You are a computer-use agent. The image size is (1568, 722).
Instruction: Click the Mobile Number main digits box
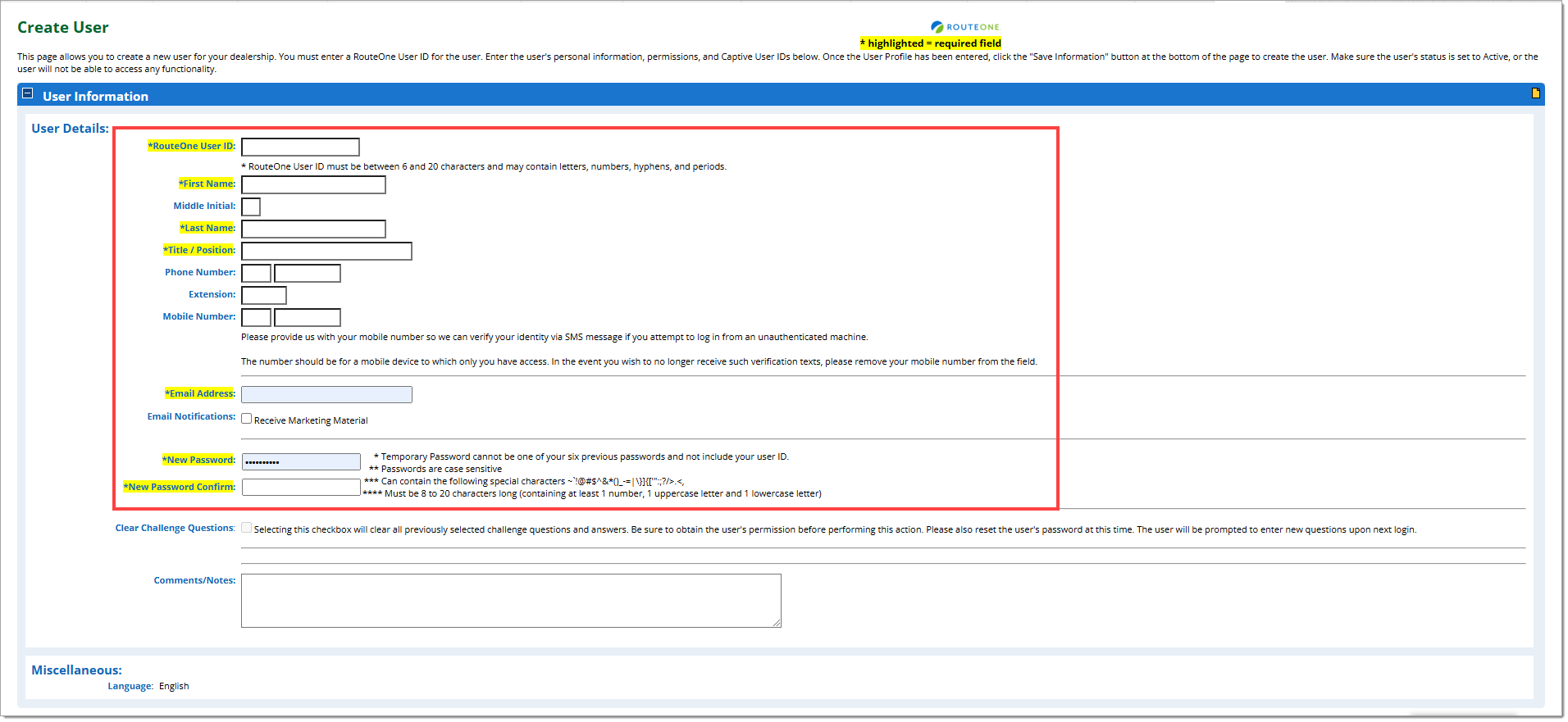click(x=308, y=317)
